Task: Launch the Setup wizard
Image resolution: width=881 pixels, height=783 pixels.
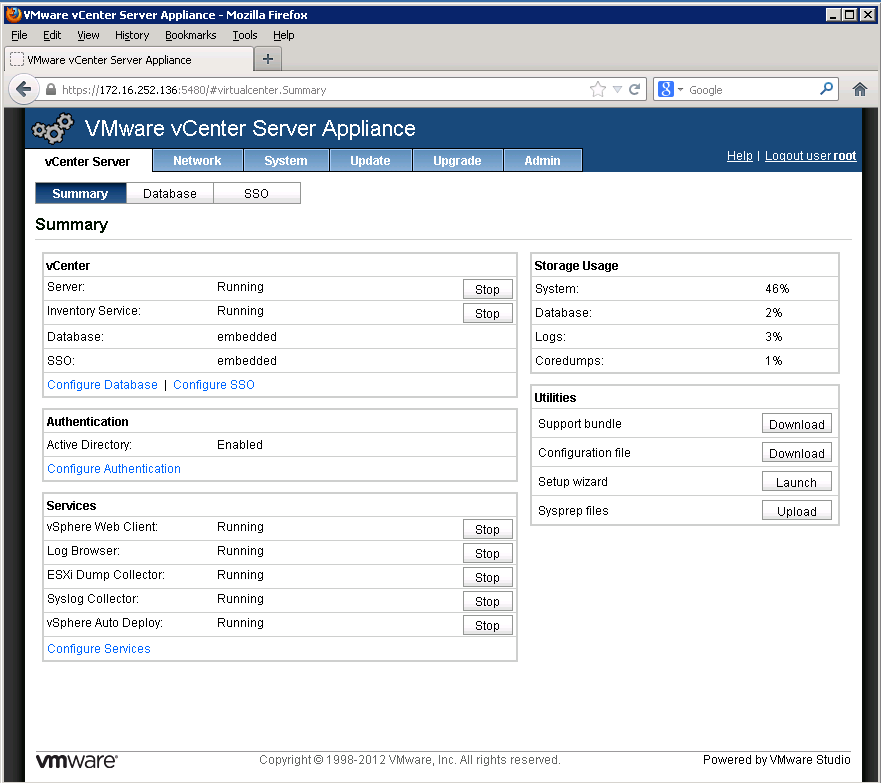Action: point(797,482)
